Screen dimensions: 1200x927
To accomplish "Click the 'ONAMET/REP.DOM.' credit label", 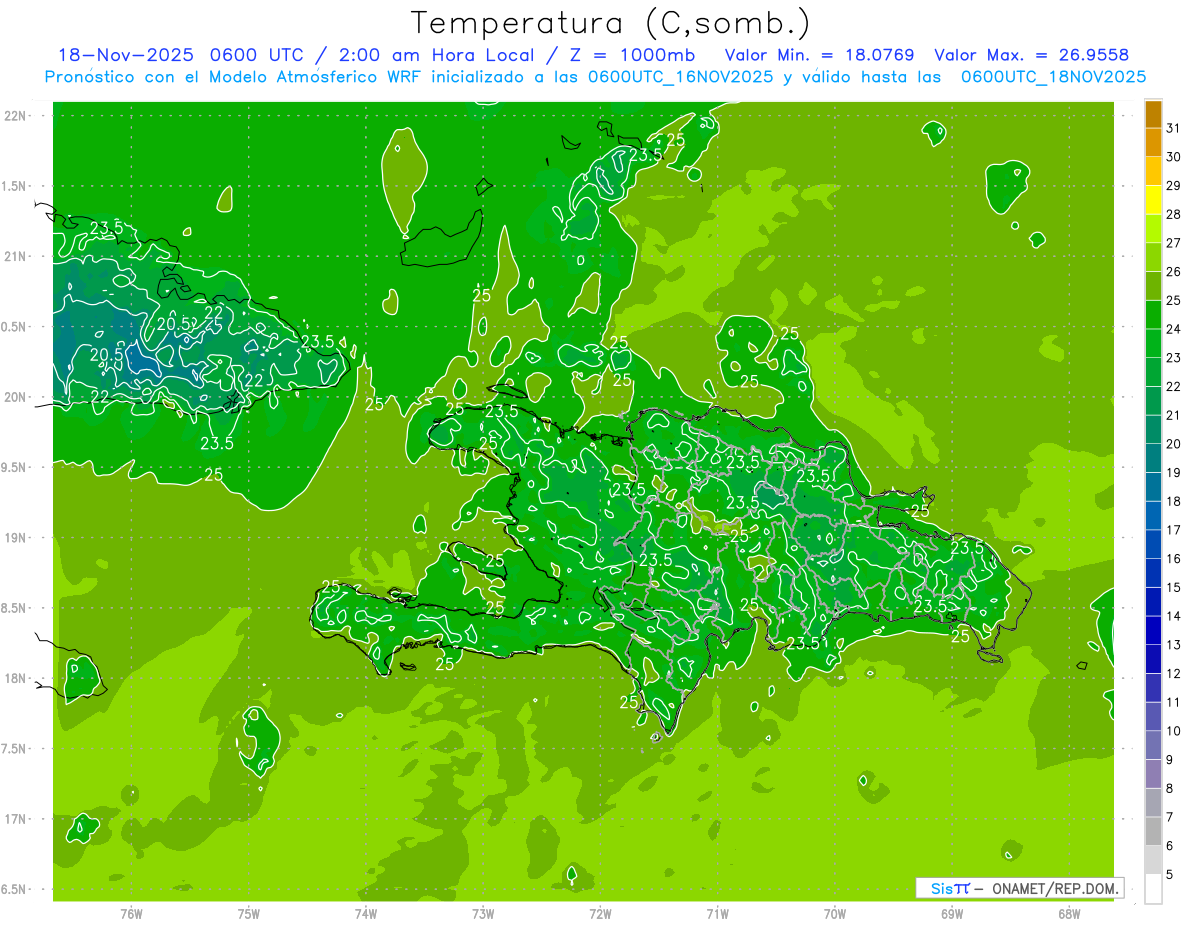I will click(x=1054, y=888).
